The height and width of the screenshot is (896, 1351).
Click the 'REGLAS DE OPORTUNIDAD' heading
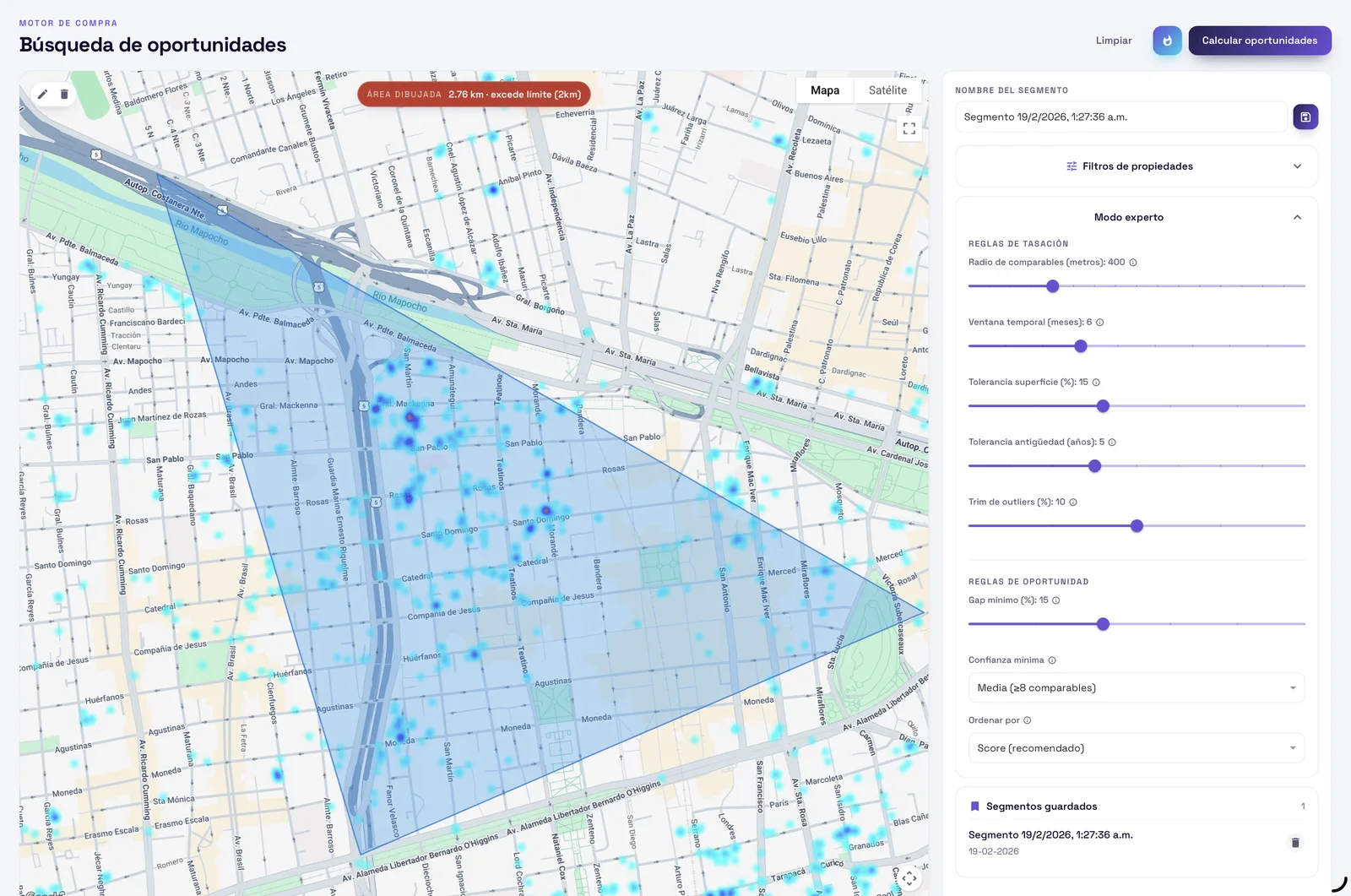(x=1028, y=582)
